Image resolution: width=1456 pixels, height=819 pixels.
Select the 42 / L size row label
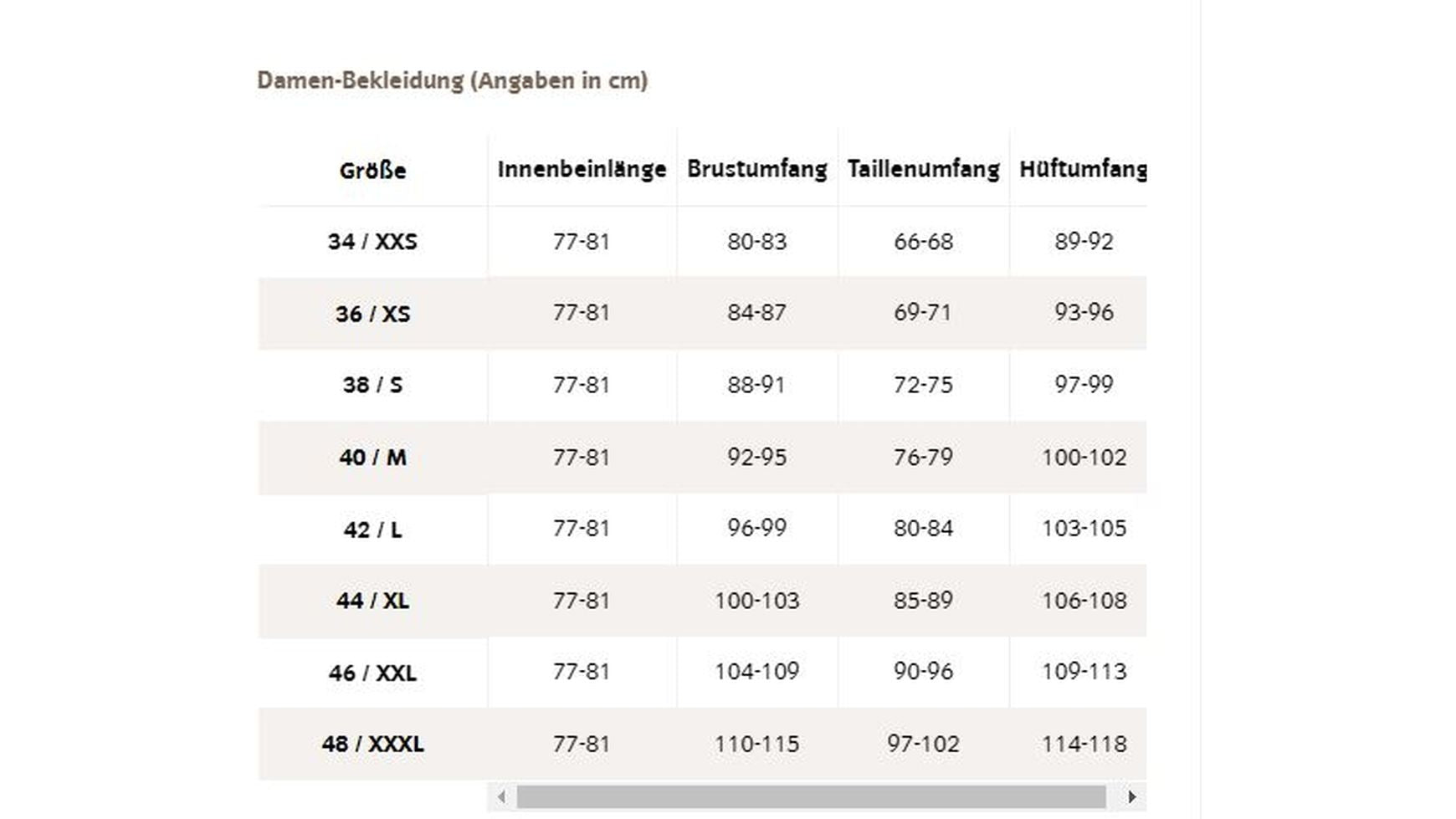pyautogui.click(x=372, y=530)
